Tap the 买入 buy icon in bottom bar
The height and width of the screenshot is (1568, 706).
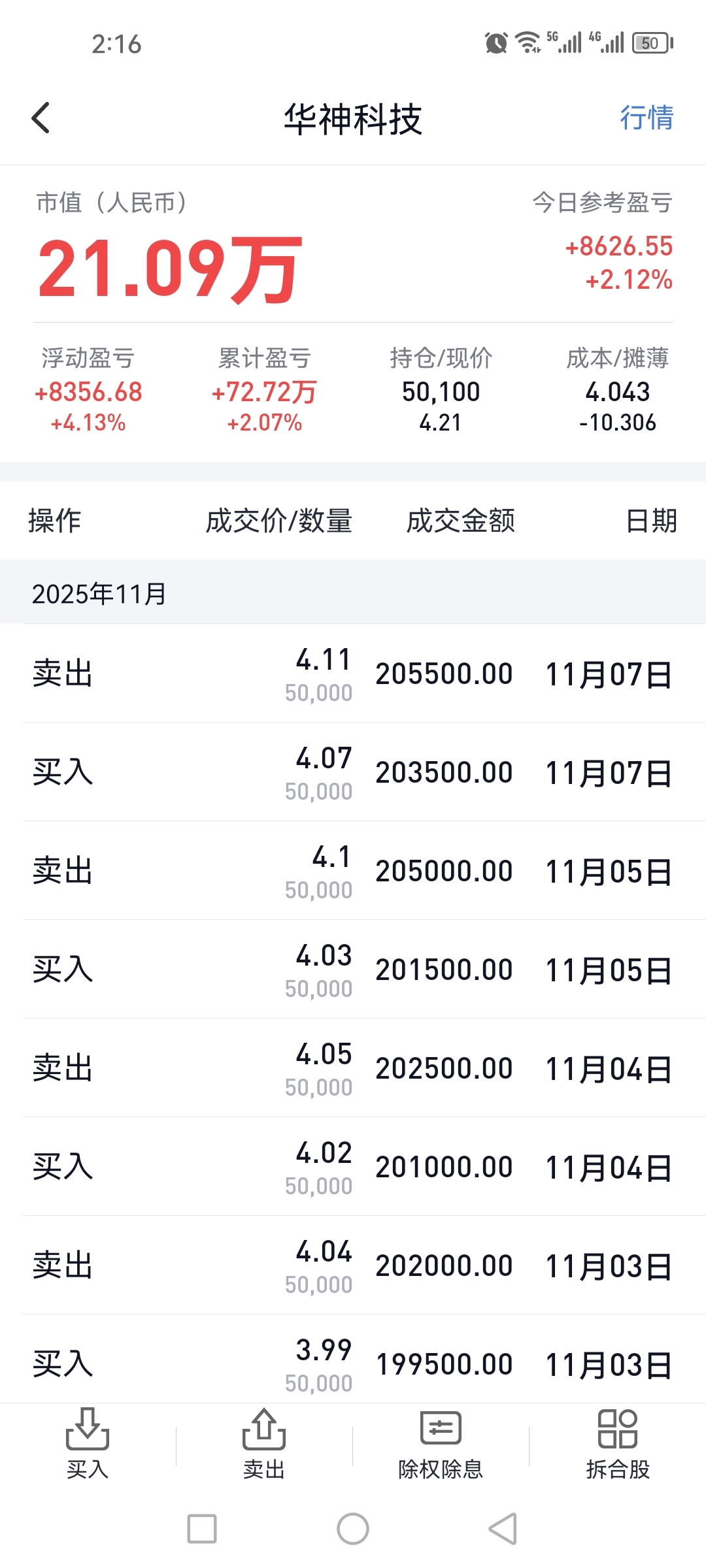88,1444
